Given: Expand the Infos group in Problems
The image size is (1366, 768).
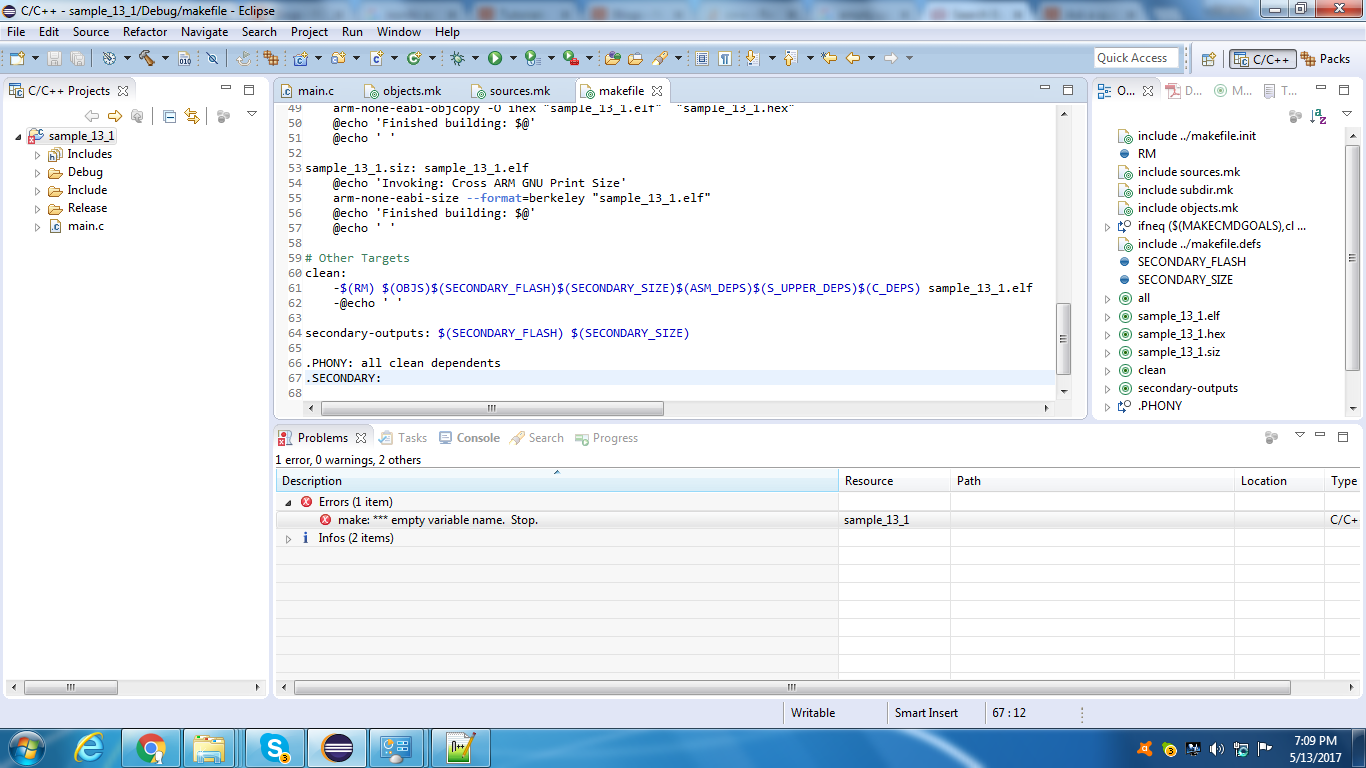Looking at the screenshot, I should coord(288,538).
